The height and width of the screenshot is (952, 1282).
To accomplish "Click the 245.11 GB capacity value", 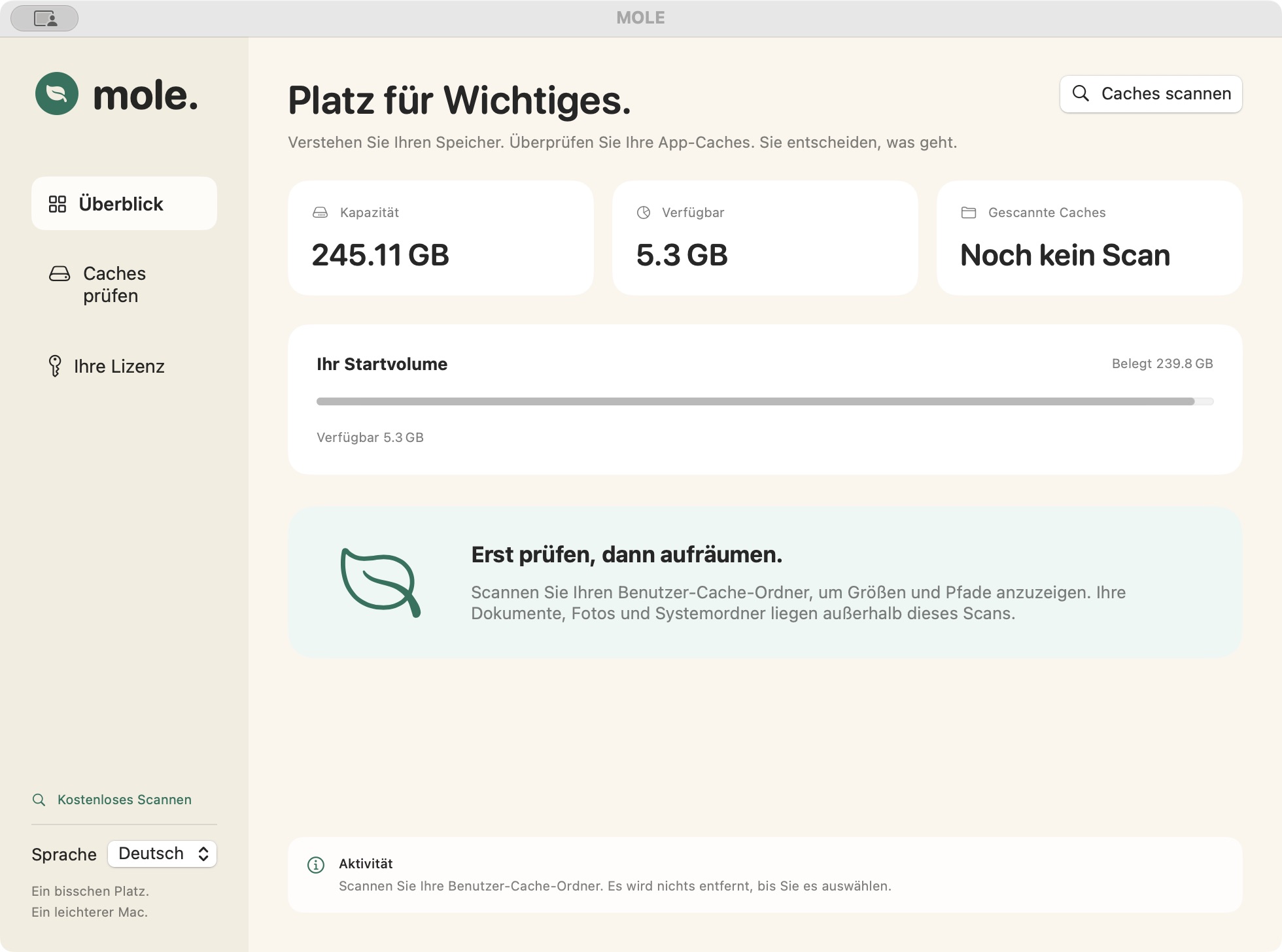I will [380, 255].
